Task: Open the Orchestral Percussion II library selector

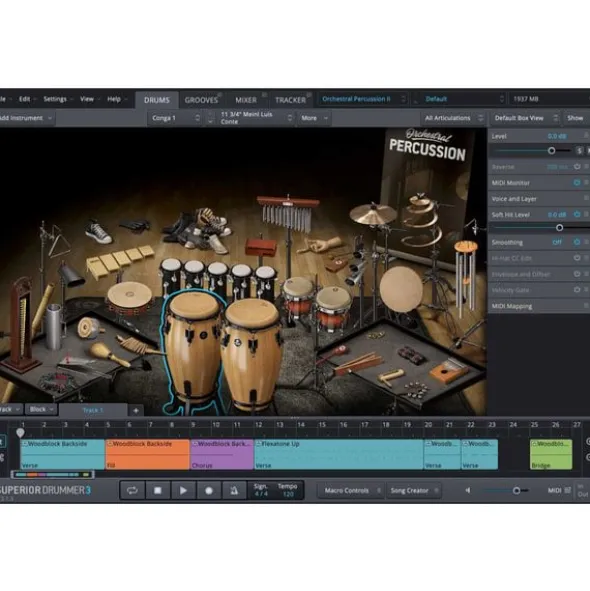Action: click(363, 99)
